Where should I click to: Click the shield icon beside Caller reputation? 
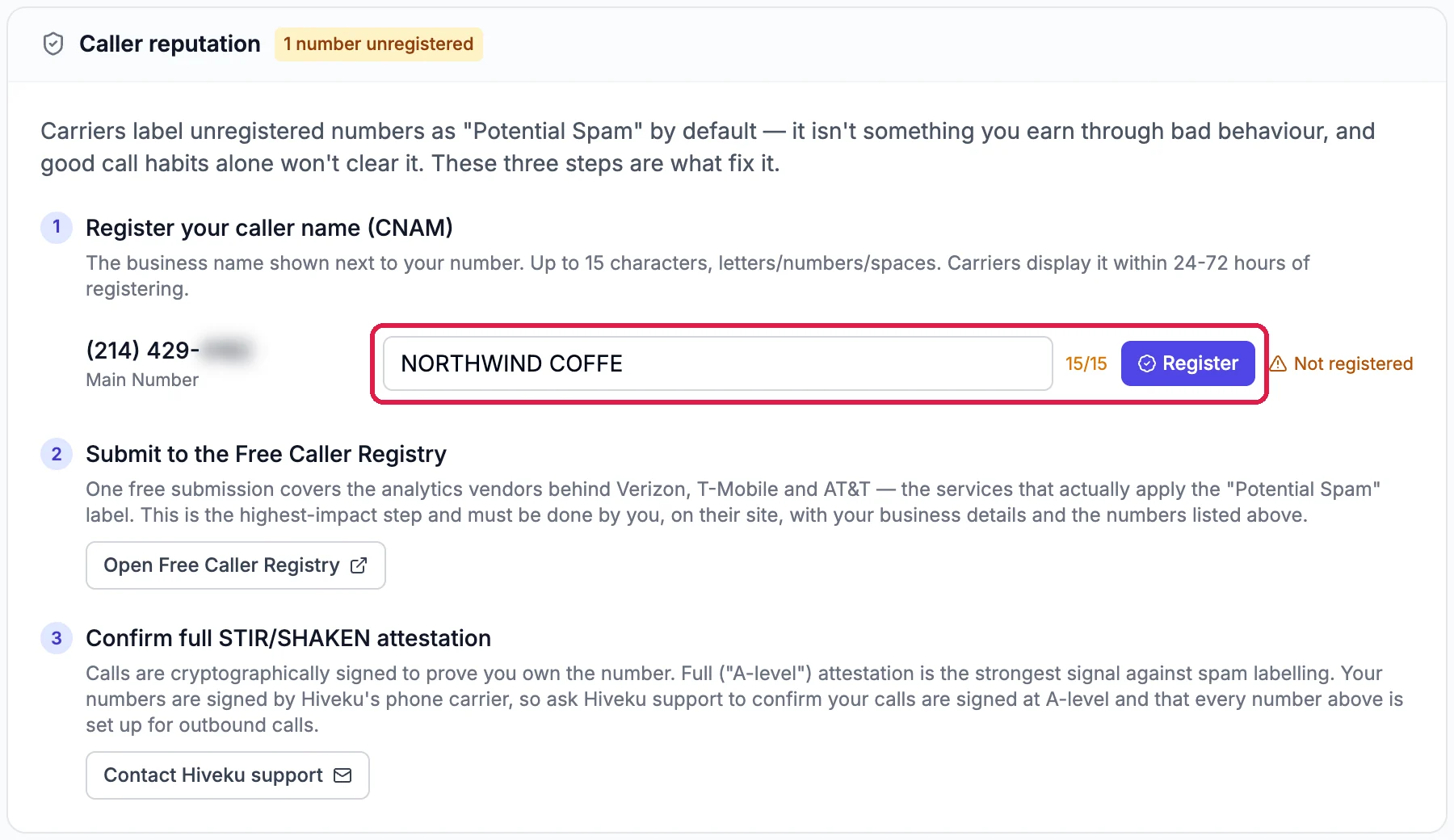53,44
